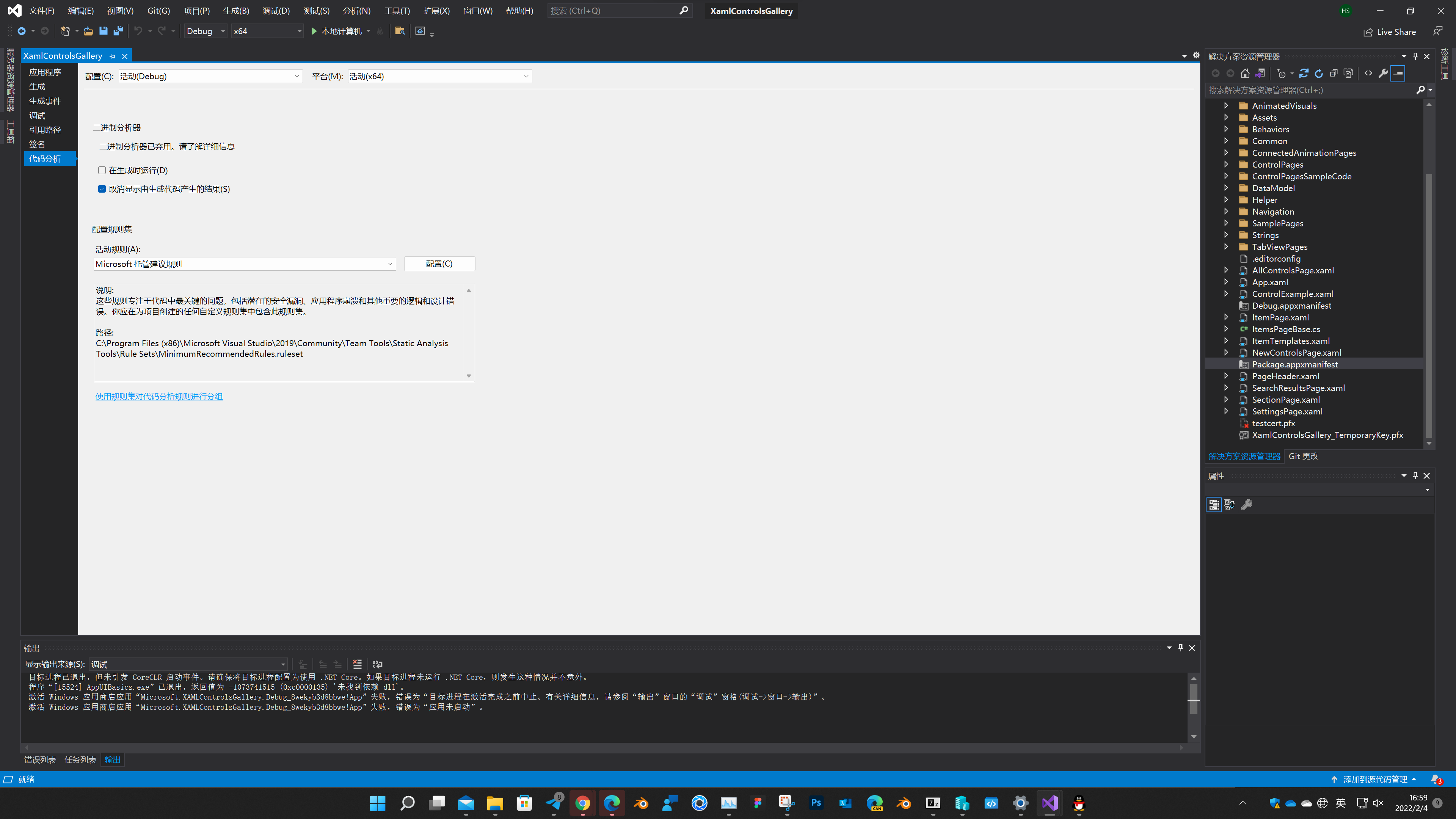
Task: Enable 在生成时运行 checkbox
Action: point(102,170)
